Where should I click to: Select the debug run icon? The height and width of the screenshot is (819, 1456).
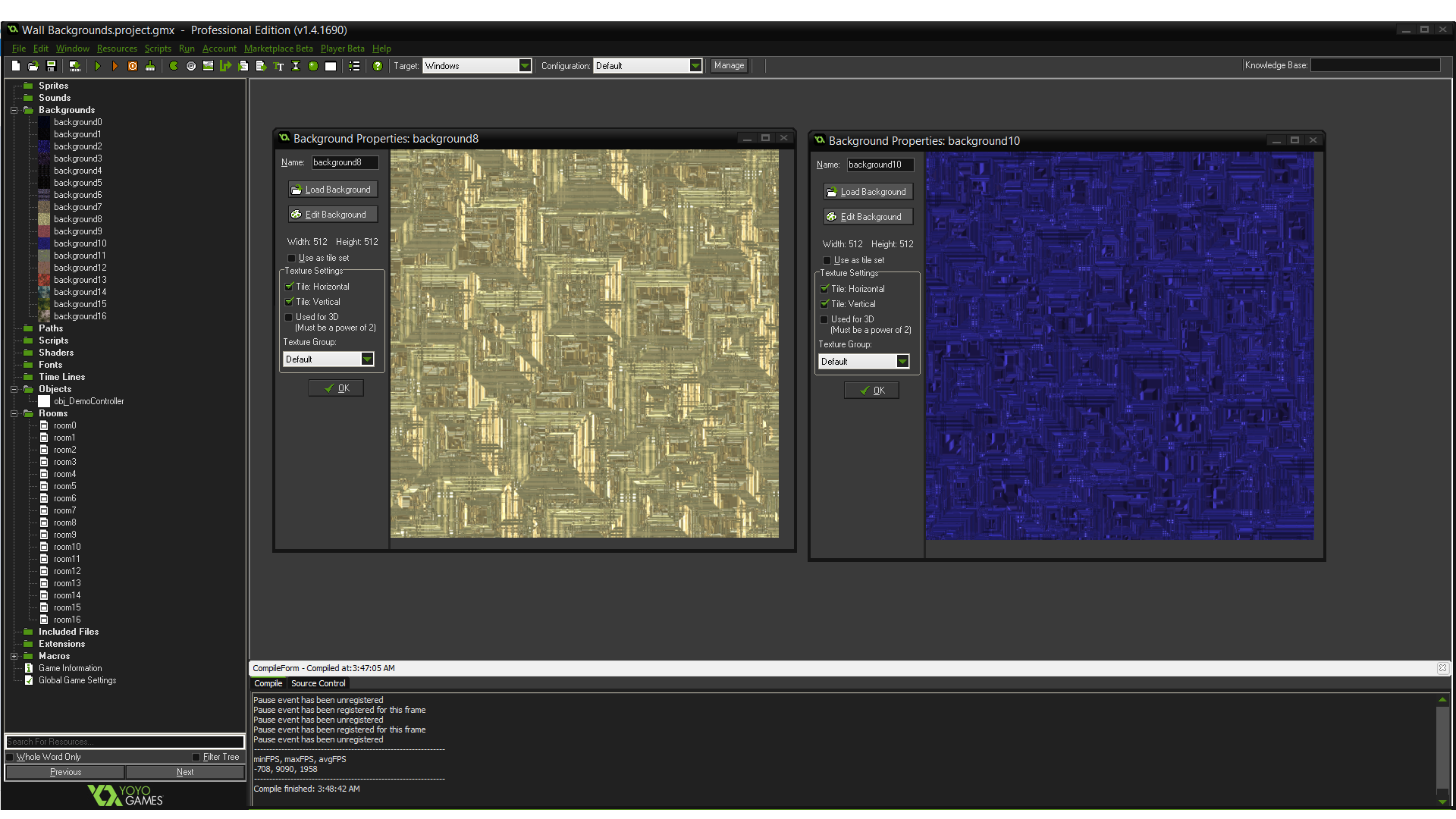(115, 66)
